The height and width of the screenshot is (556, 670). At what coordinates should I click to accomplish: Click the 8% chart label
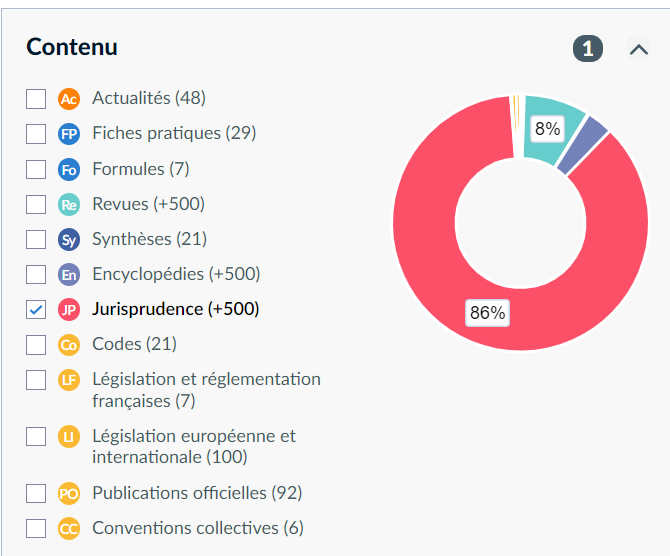pyautogui.click(x=547, y=129)
